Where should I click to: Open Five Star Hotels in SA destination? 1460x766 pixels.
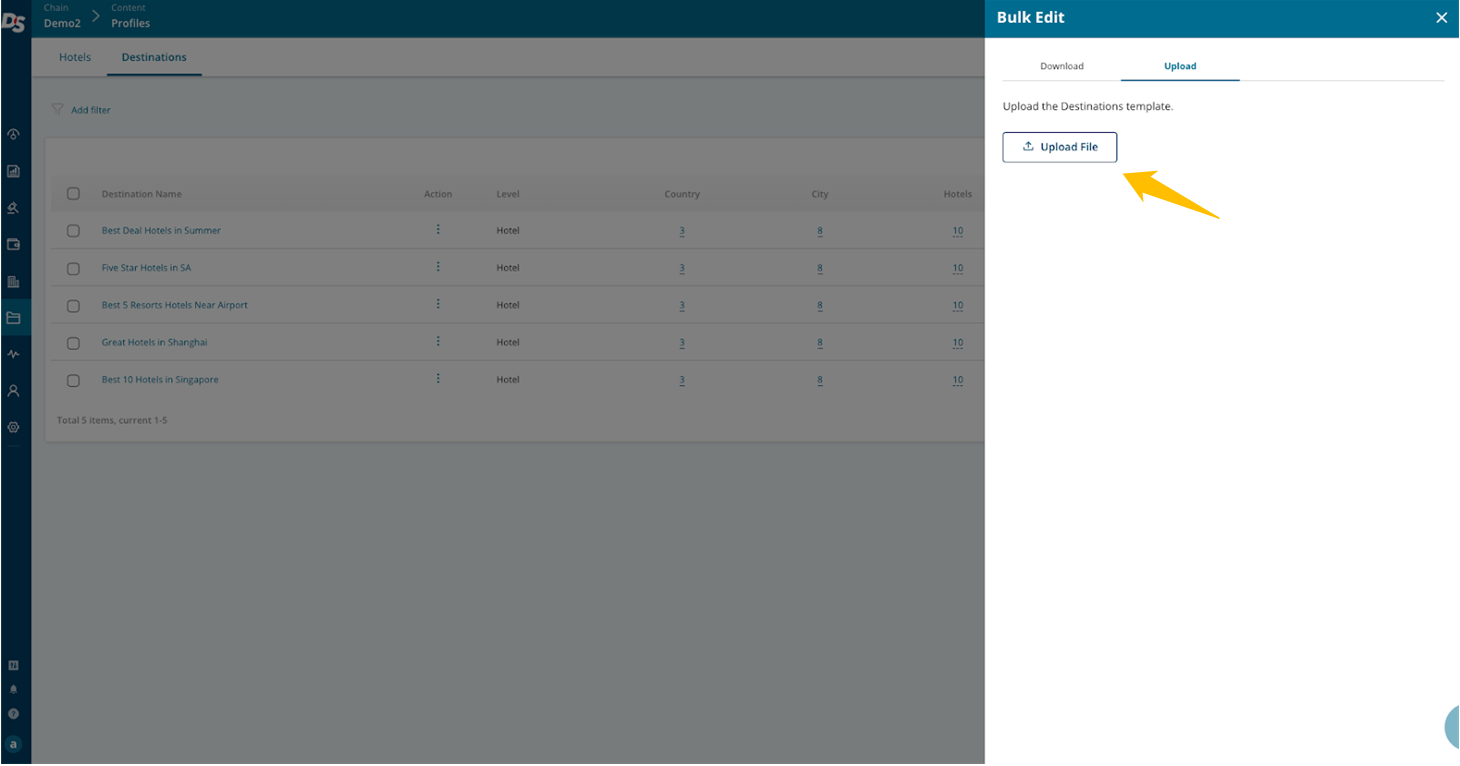(146, 268)
